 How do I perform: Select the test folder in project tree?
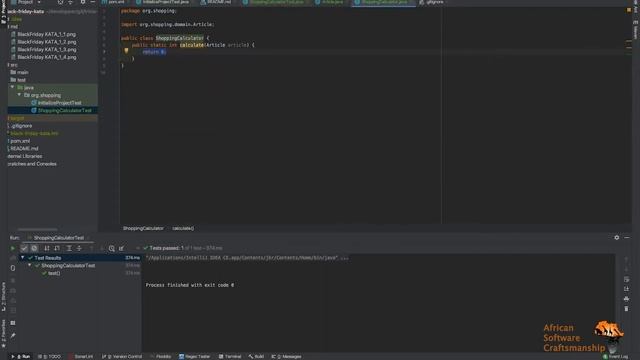[18, 80]
